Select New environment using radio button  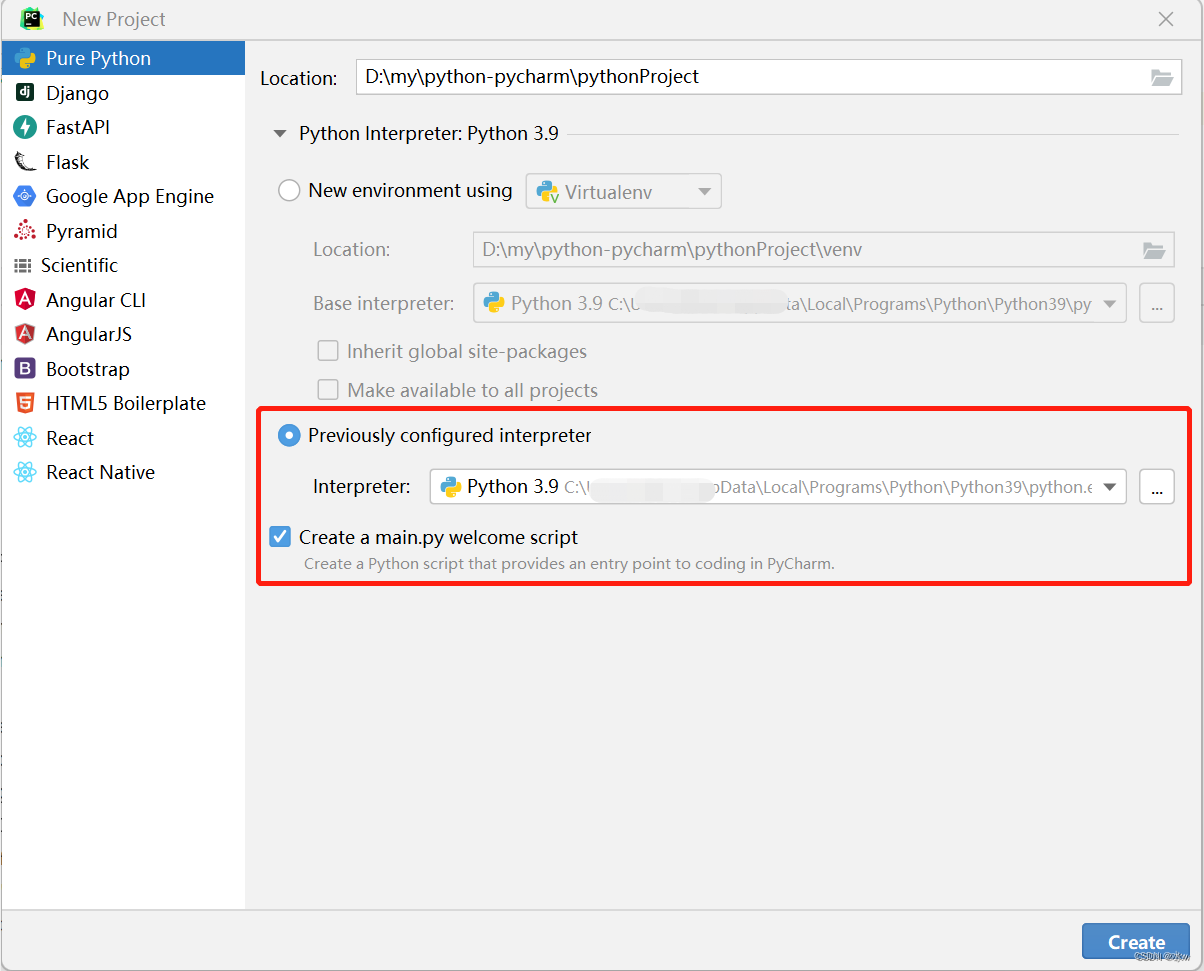tap(289, 190)
